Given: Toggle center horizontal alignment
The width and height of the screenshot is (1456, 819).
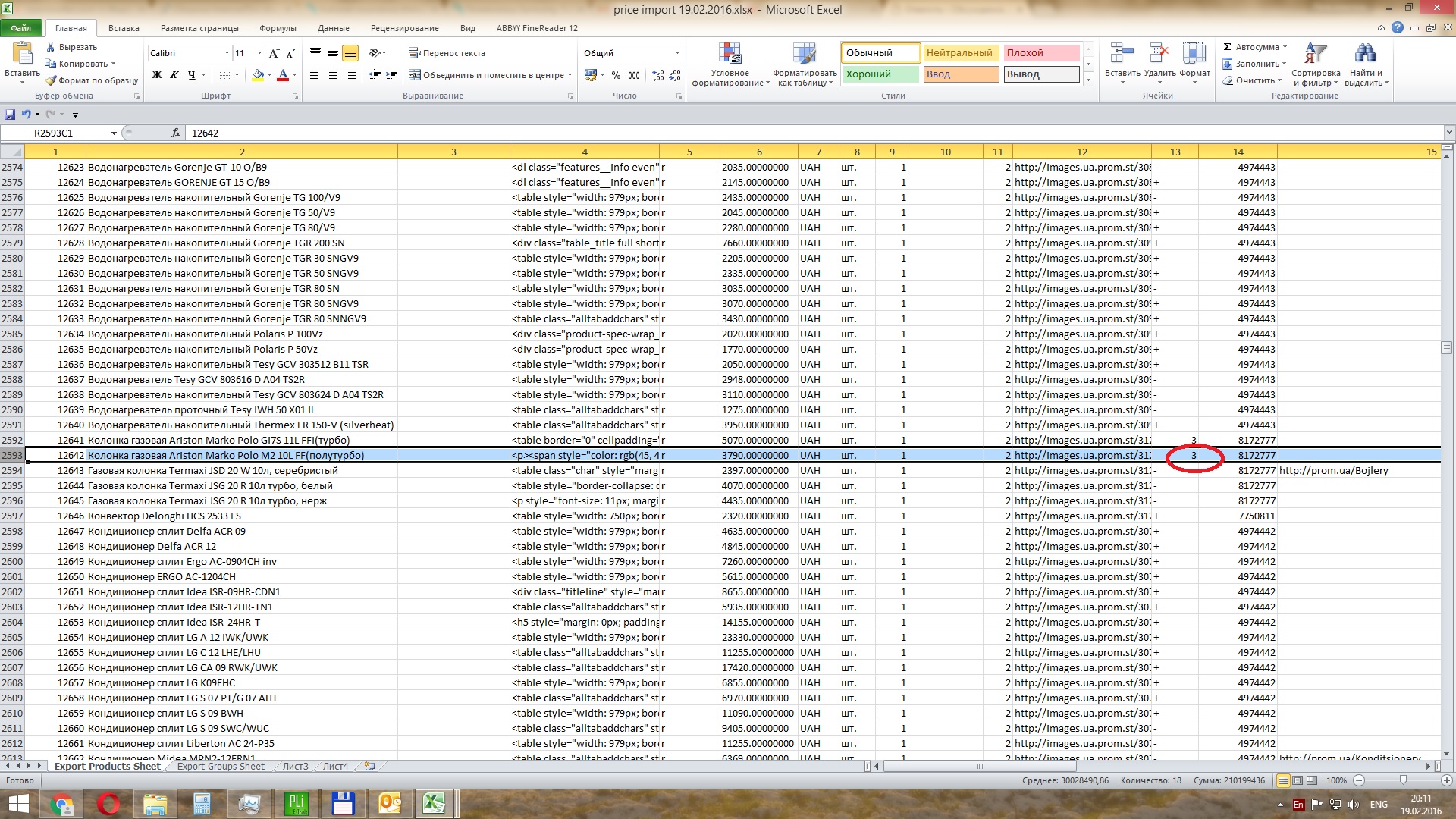Looking at the screenshot, I should [333, 75].
